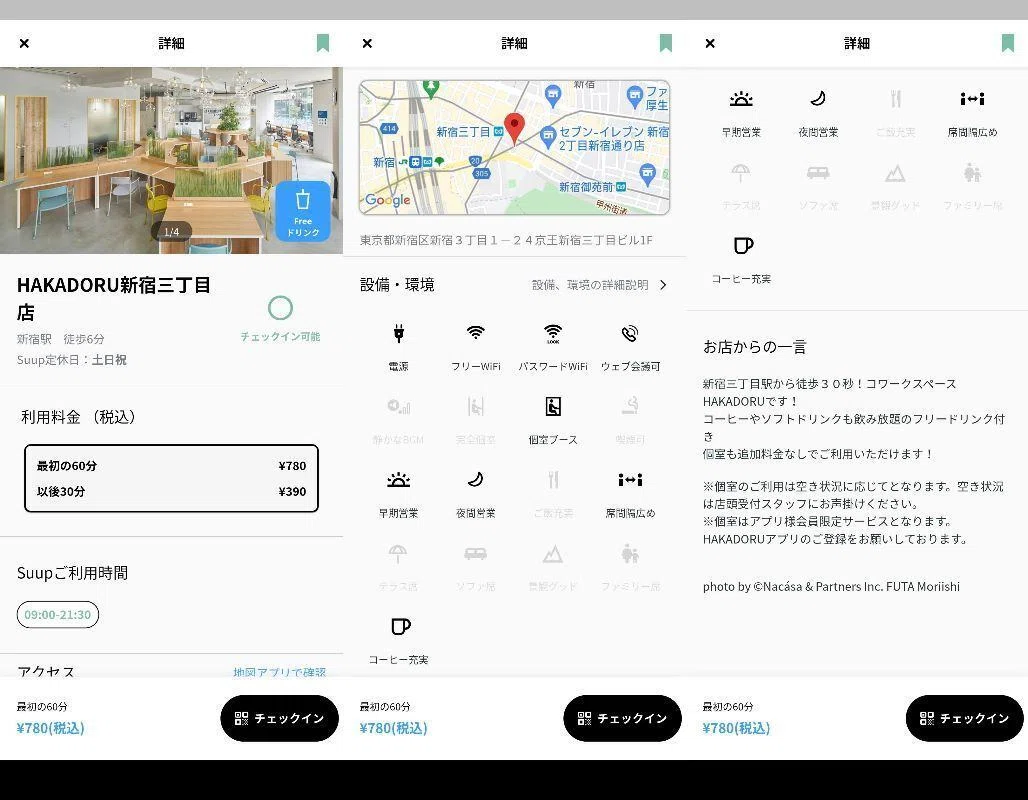The image size is (1028, 800).
Task: Tap the ウェブ会議可 phone icon
Action: click(629, 333)
